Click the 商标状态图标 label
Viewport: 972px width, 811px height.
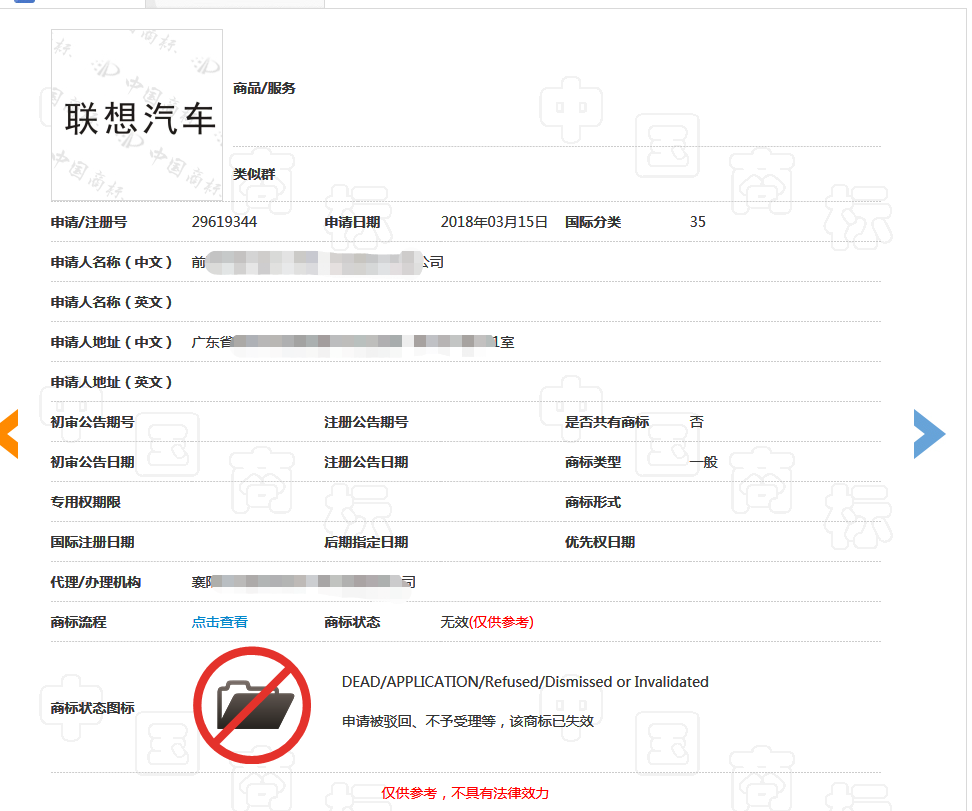(x=92, y=708)
